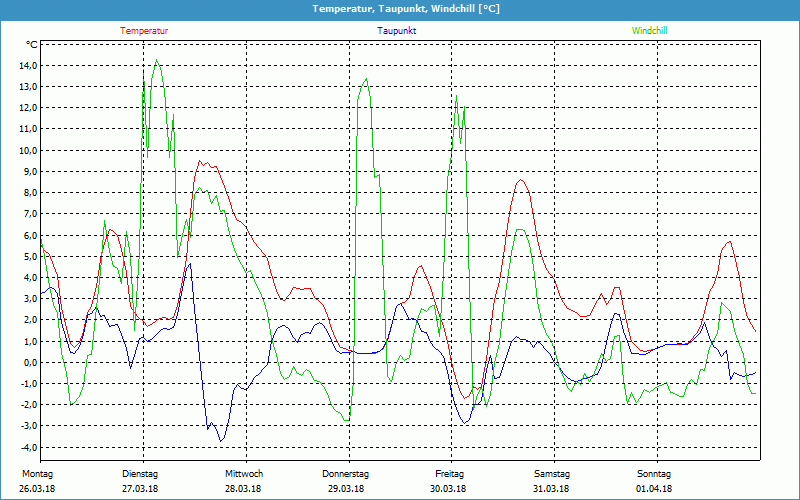Viewport: 800px width, 500px height.
Task: Click the Mittwoch day label
Action: (244, 474)
